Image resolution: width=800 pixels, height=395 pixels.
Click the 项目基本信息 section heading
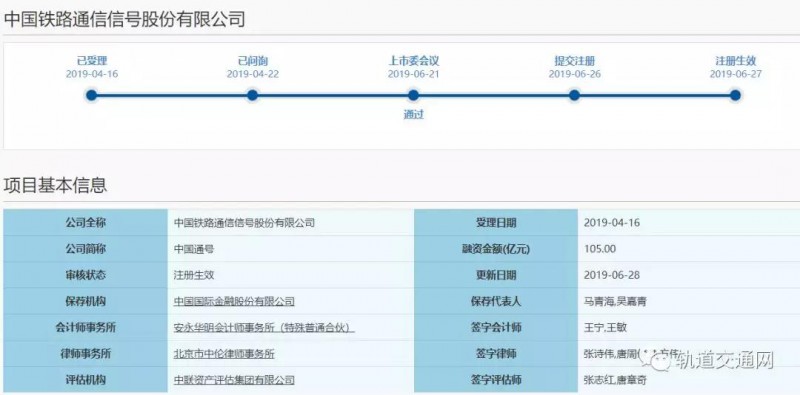(x=55, y=185)
